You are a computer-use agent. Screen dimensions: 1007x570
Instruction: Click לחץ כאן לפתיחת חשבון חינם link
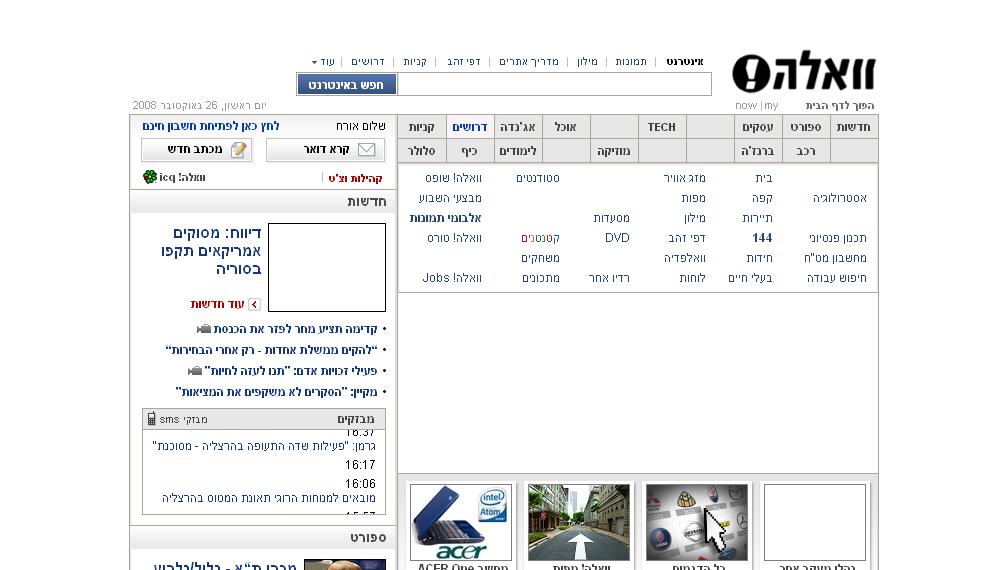pyautogui.click(x=211, y=126)
